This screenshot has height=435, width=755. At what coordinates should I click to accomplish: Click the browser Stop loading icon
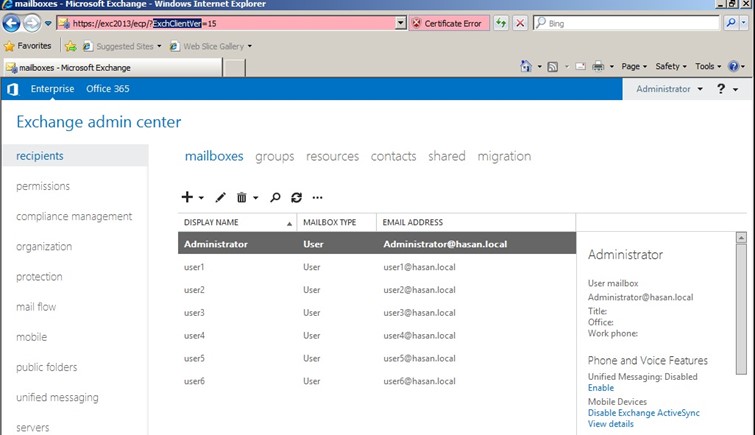click(520, 23)
